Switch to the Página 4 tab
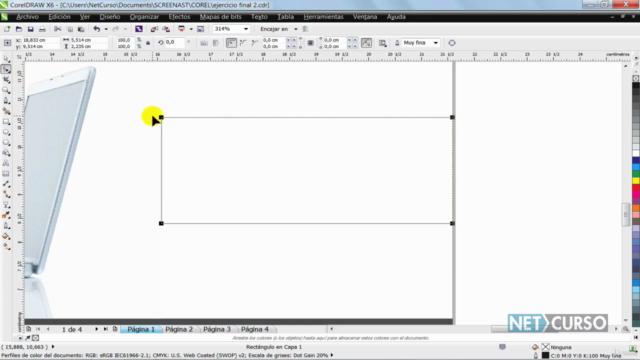This screenshot has height=360, width=640. (255, 329)
